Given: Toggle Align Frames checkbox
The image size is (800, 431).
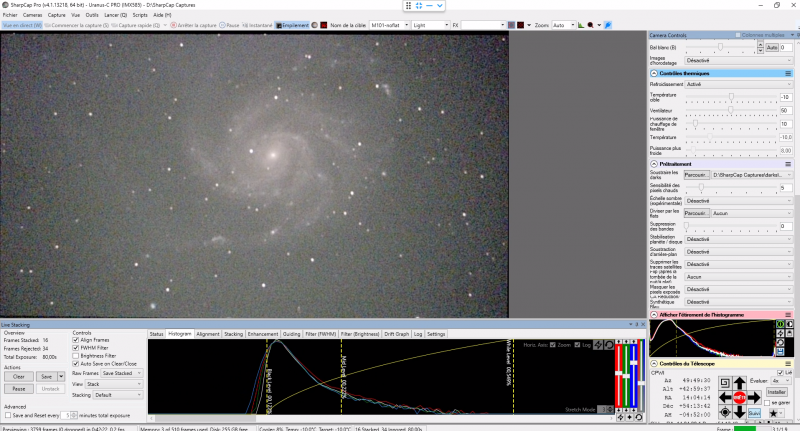Looking at the screenshot, I should [x=76, y=340].
